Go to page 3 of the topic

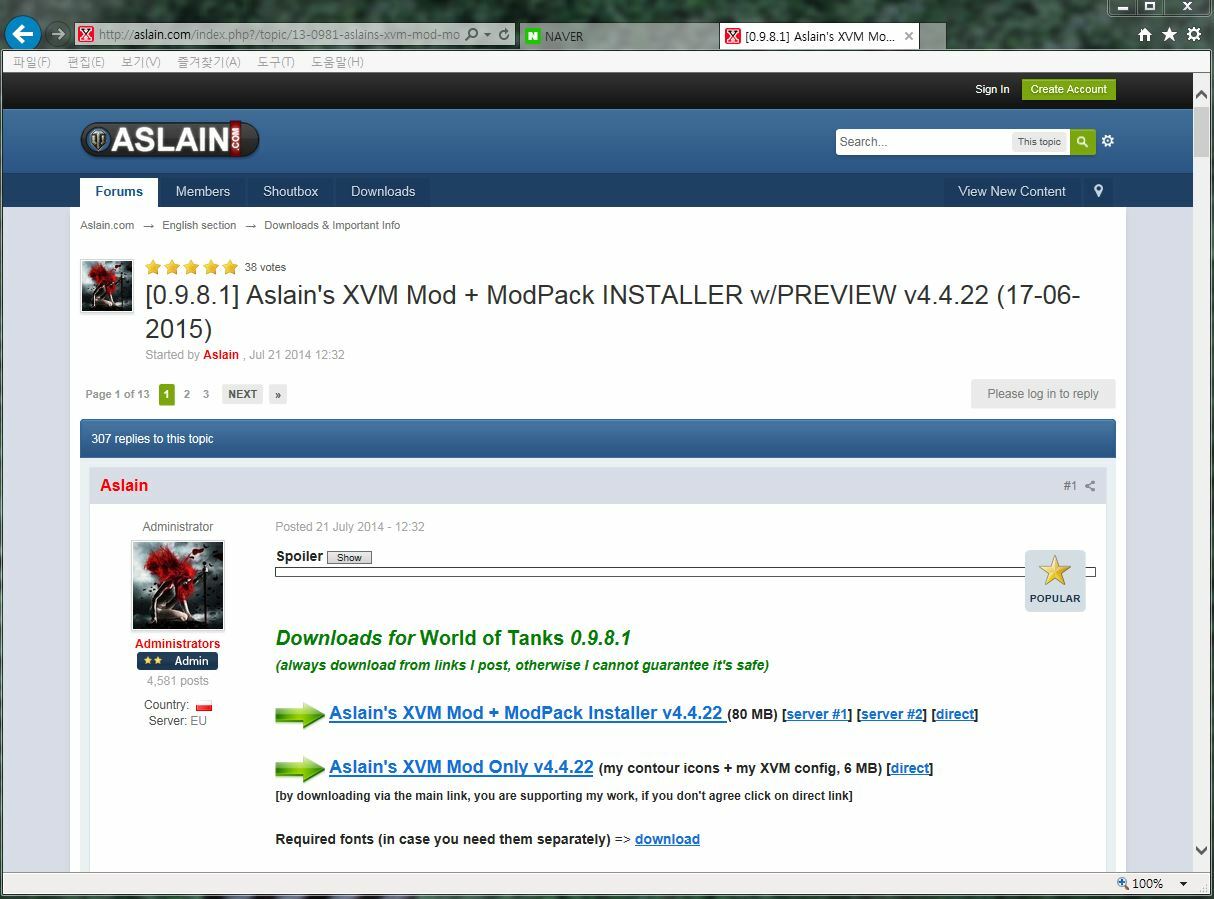206,394
